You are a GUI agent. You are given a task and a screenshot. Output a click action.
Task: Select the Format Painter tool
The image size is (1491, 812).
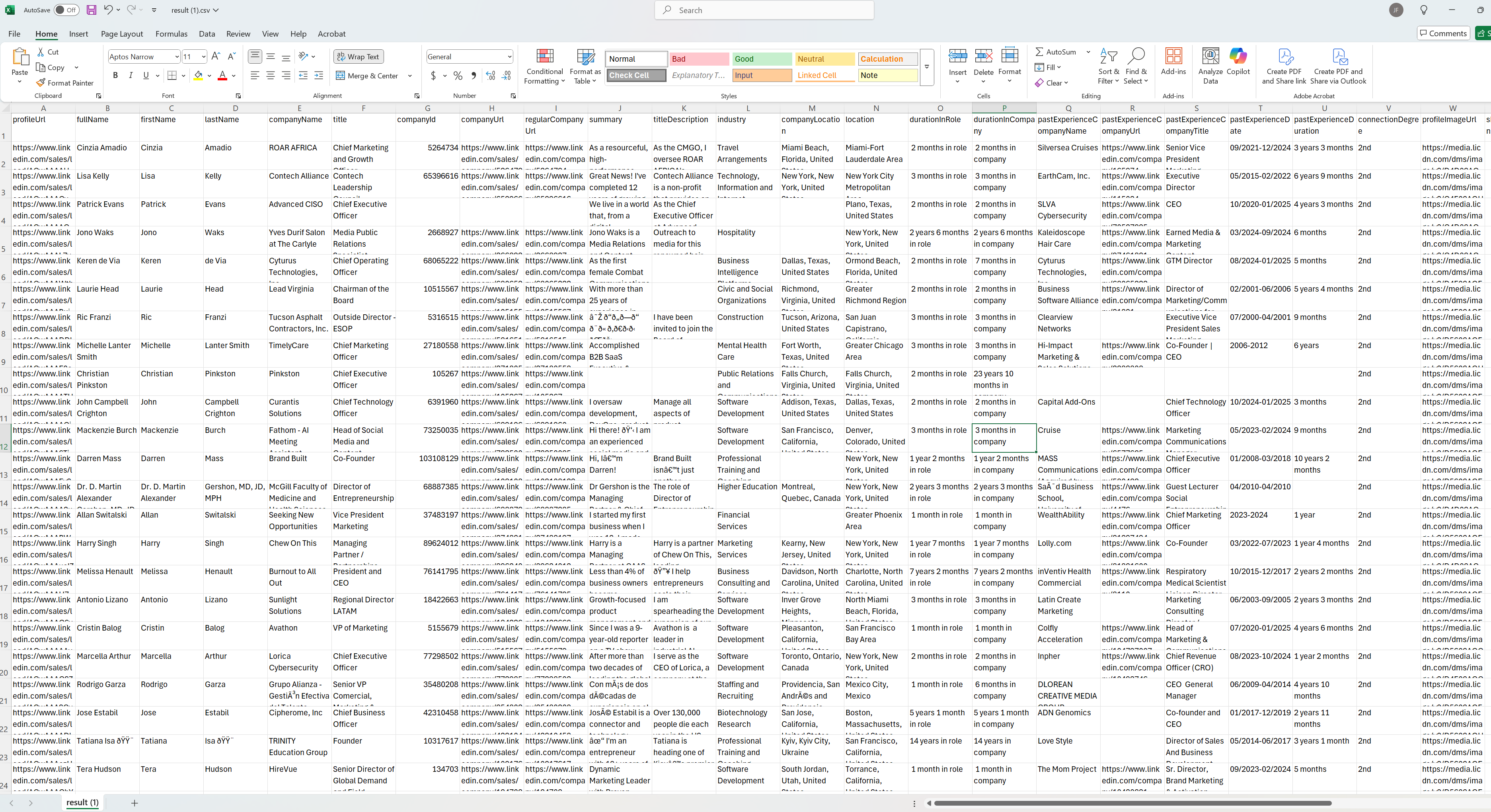64,83
